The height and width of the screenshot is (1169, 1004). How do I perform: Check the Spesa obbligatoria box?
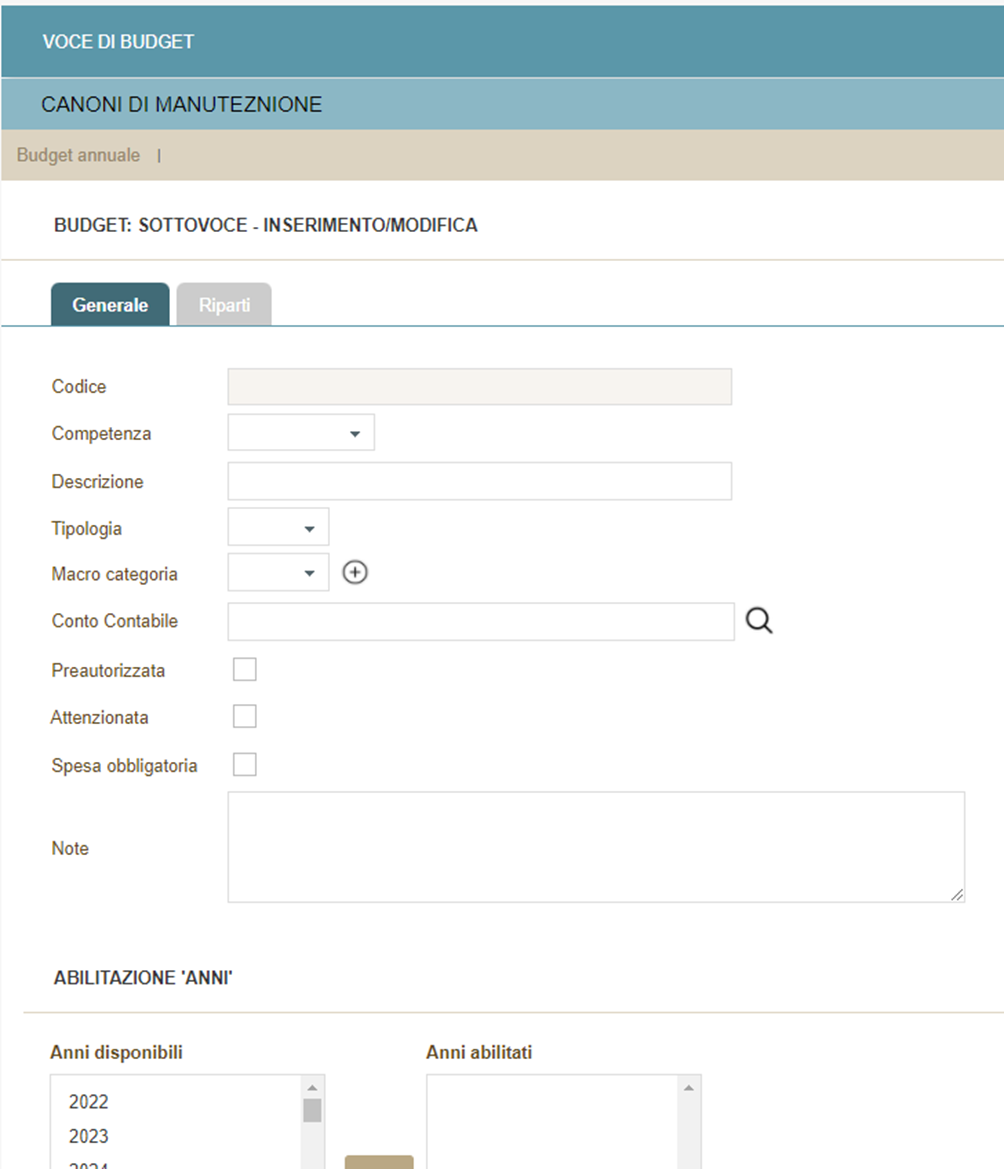point(244,765)
